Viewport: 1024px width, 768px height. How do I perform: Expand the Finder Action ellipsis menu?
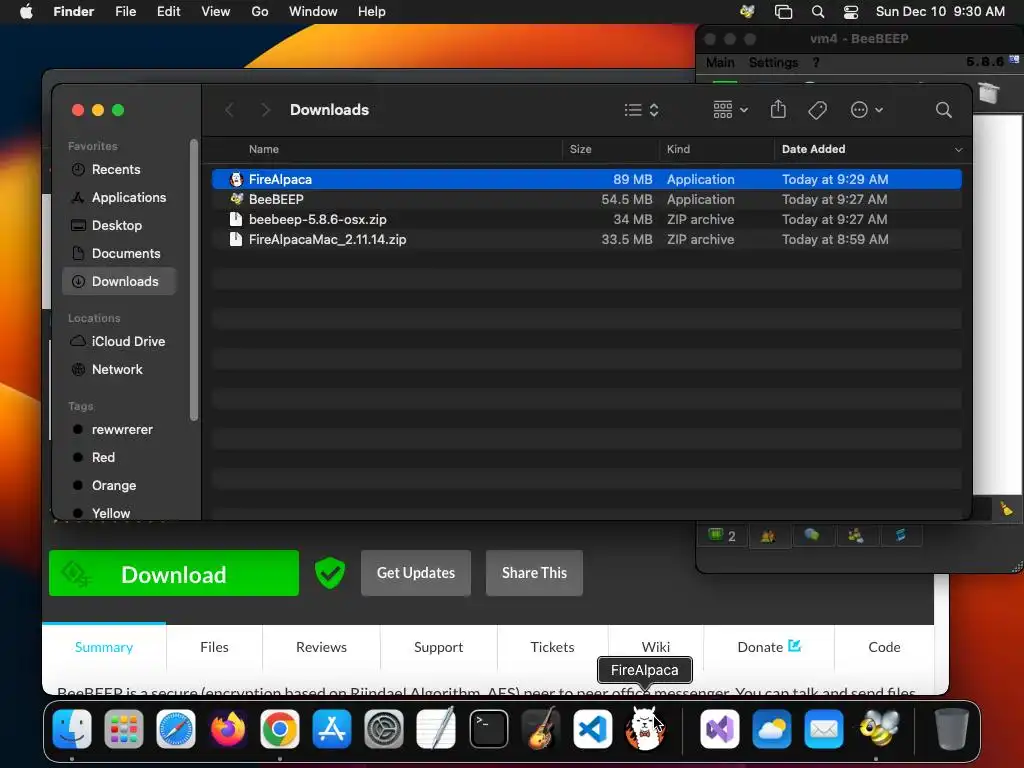[x=867, y=110]
